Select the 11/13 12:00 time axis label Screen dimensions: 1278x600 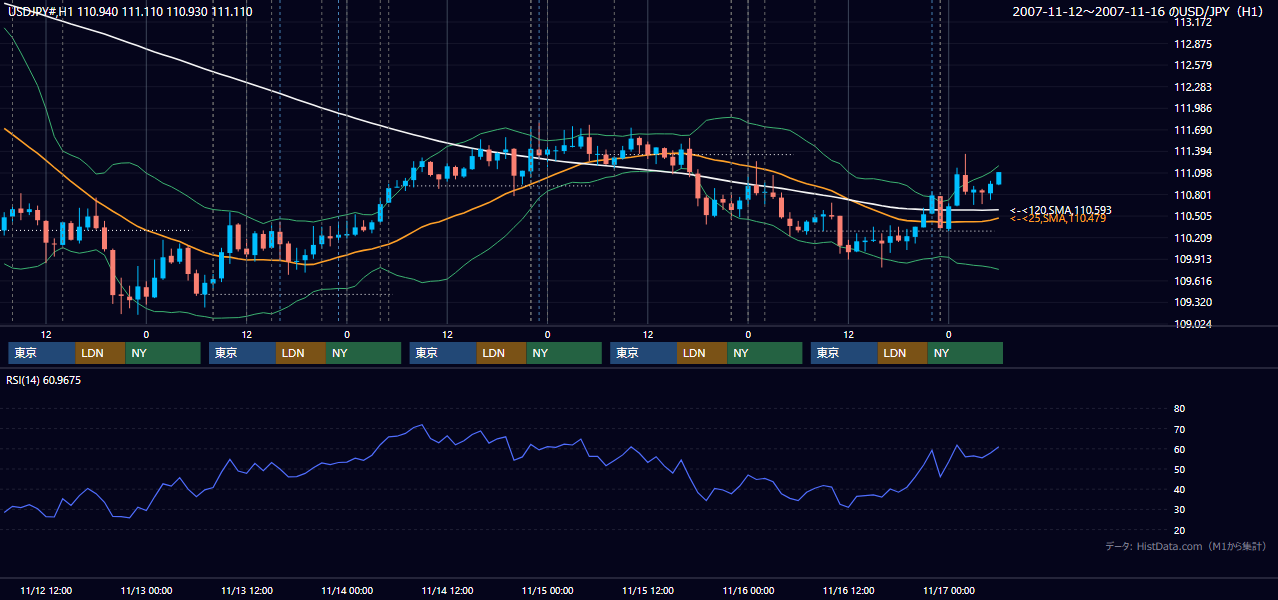(x=246, y=590)
